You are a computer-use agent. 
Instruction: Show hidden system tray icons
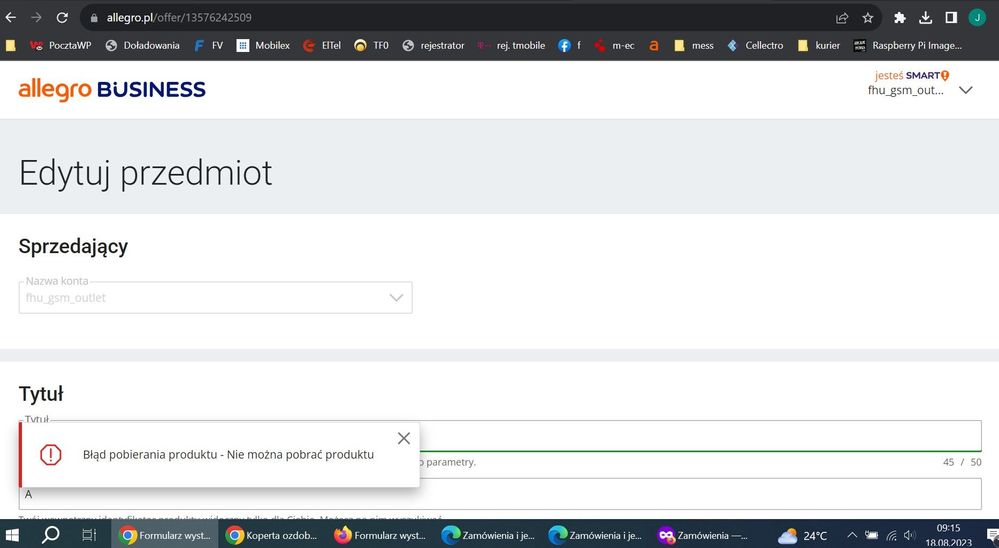click(x=852, y=535)
